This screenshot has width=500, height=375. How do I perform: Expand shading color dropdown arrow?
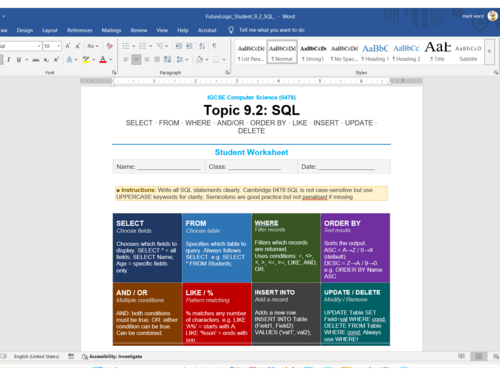(x=207, y=60)
